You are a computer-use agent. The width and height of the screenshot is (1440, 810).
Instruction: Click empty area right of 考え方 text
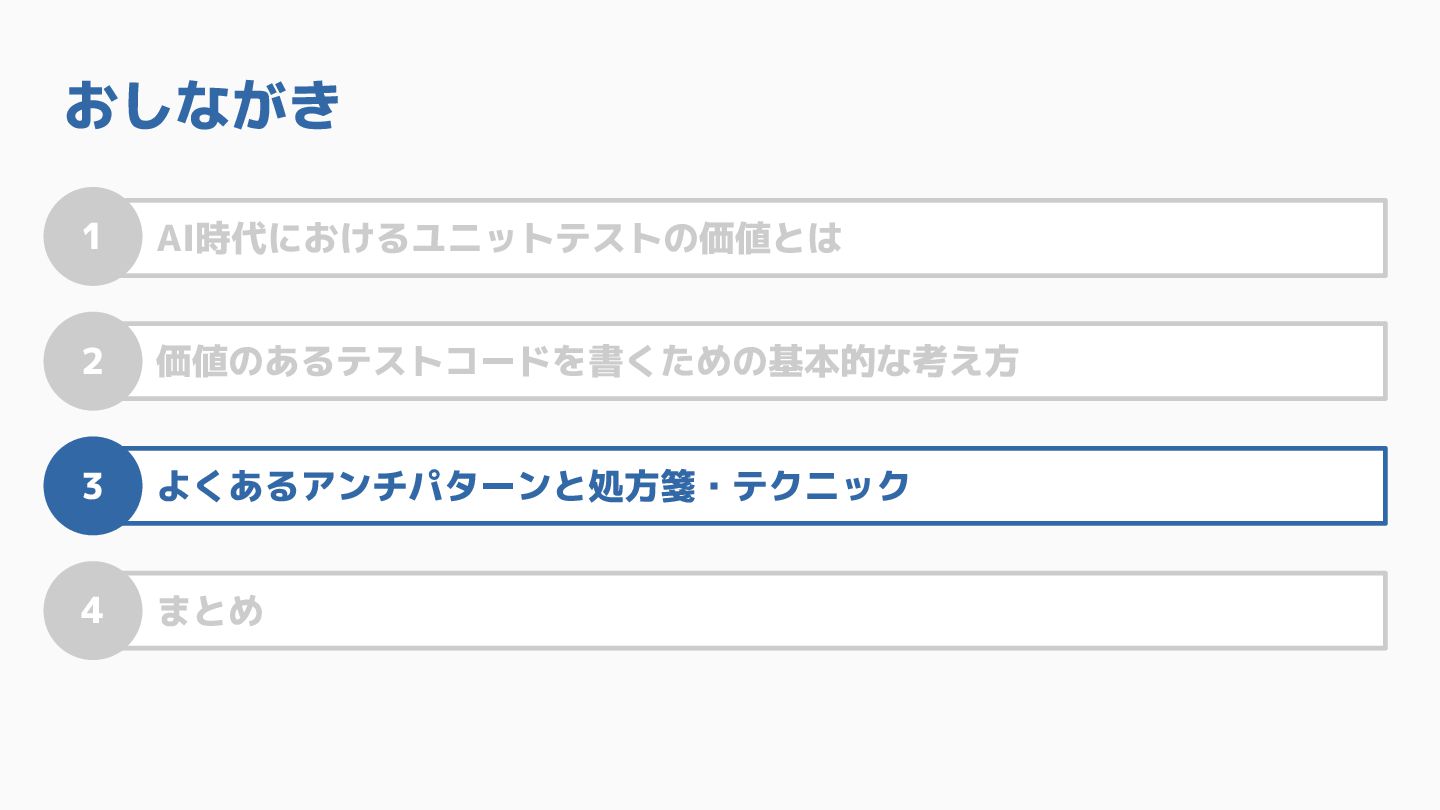point(1200,362)
